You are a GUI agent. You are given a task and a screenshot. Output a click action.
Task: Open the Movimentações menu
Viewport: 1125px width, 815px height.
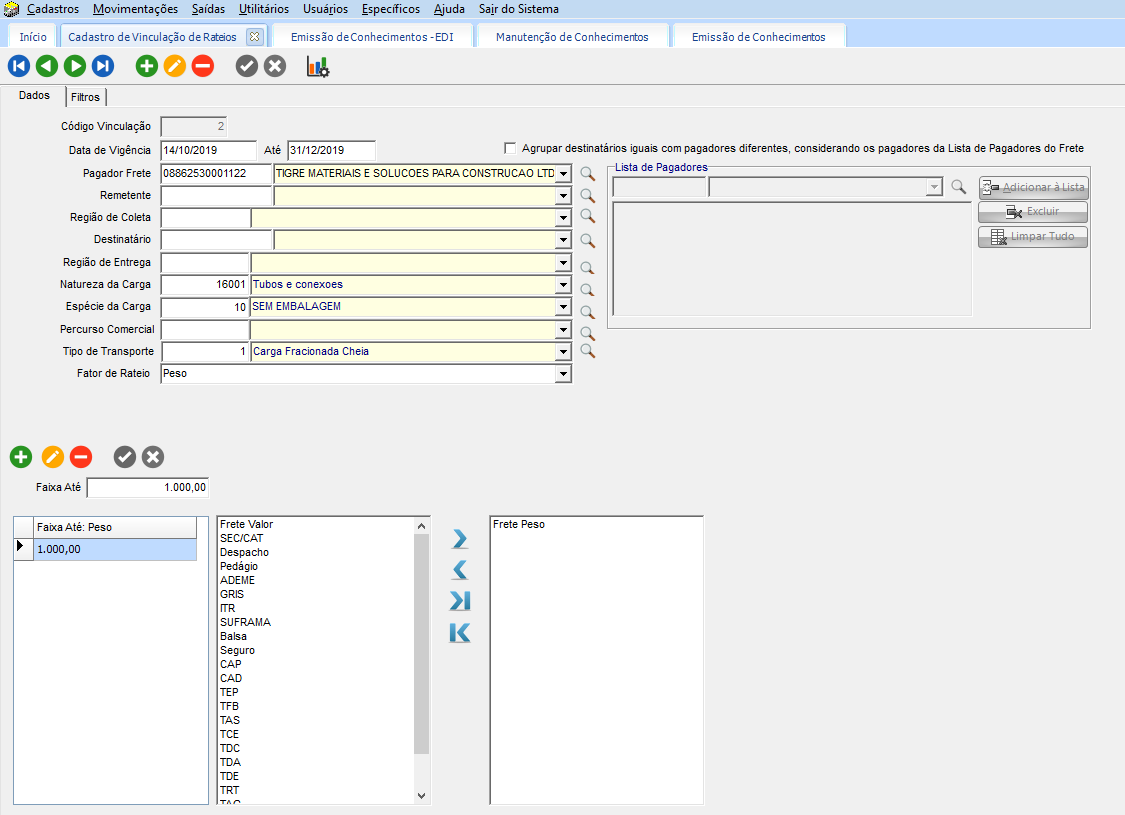[135, 9]
